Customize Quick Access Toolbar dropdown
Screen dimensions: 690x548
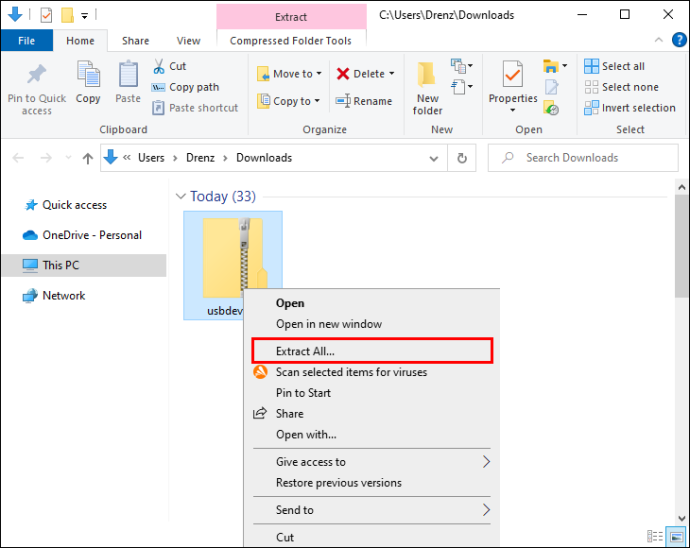click(x=84, y=16)
